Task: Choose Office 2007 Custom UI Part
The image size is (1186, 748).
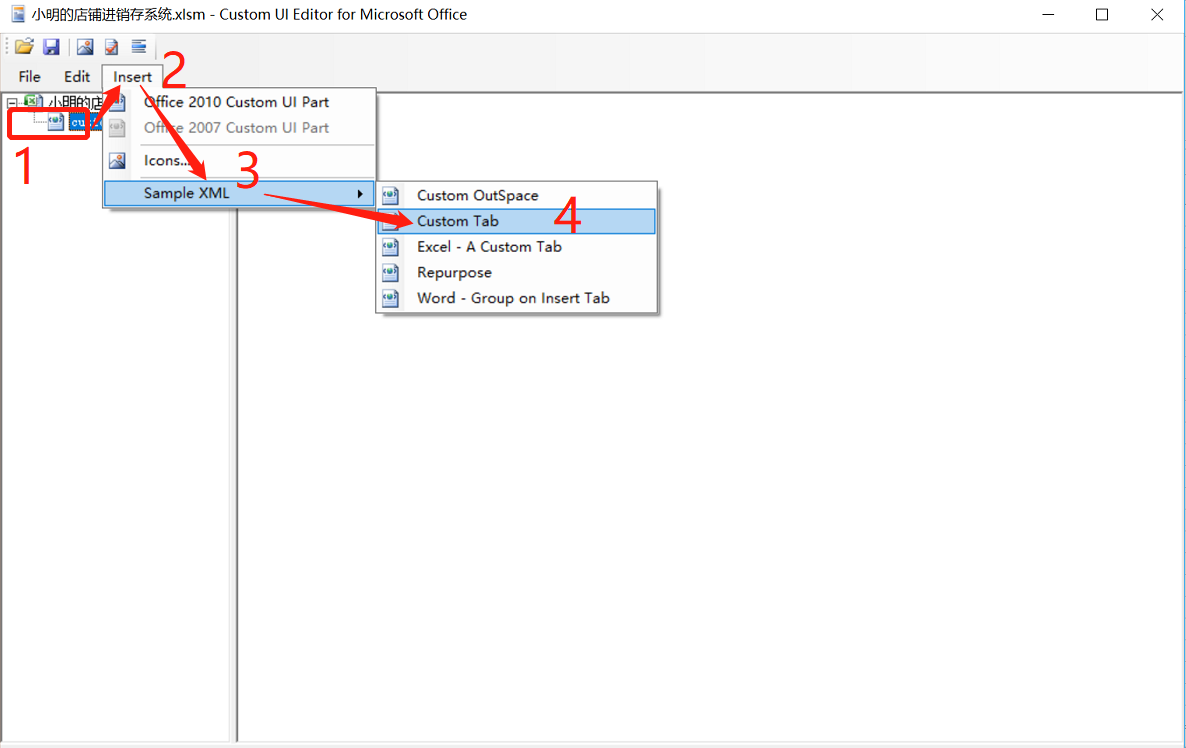Action: (x=239, y=128)
